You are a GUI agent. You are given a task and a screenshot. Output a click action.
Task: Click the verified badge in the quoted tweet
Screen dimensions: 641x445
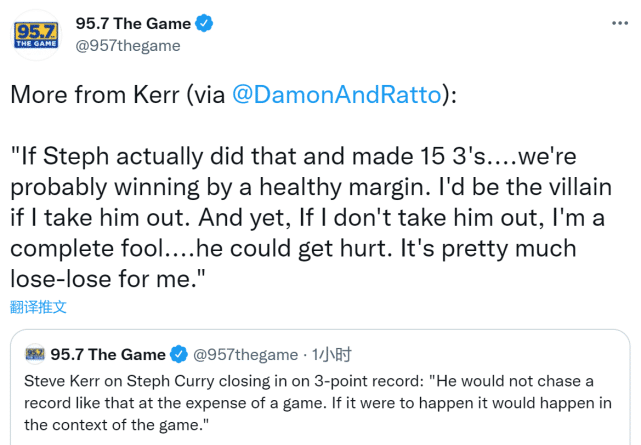(x=179, y=354)
